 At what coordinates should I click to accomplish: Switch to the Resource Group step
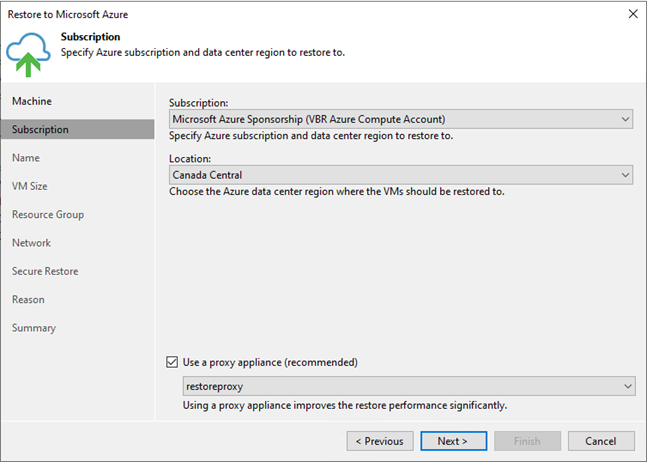coord(48,214)
